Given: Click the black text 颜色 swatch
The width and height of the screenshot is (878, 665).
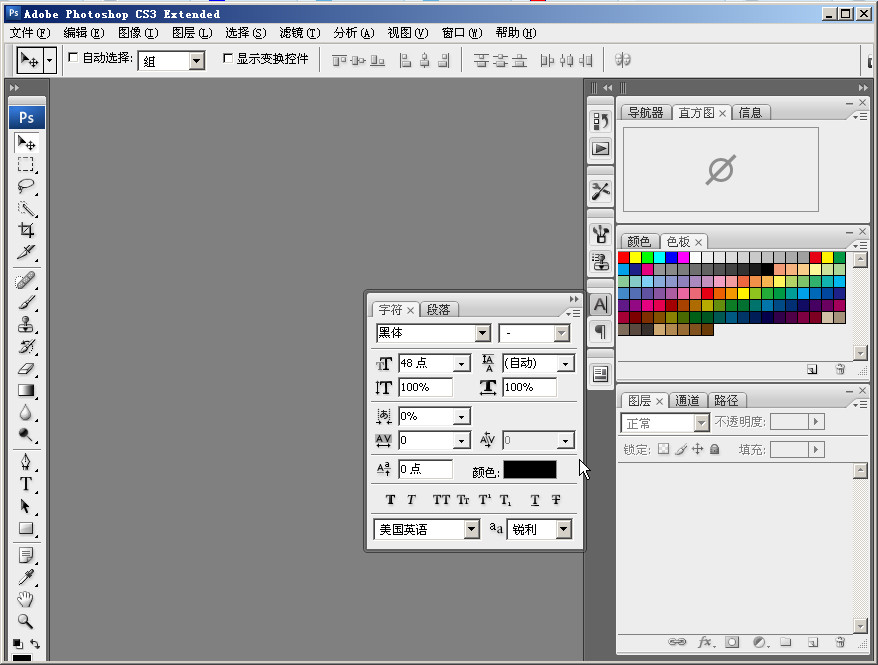Looking at the screenshot, I should pos(529,469).
